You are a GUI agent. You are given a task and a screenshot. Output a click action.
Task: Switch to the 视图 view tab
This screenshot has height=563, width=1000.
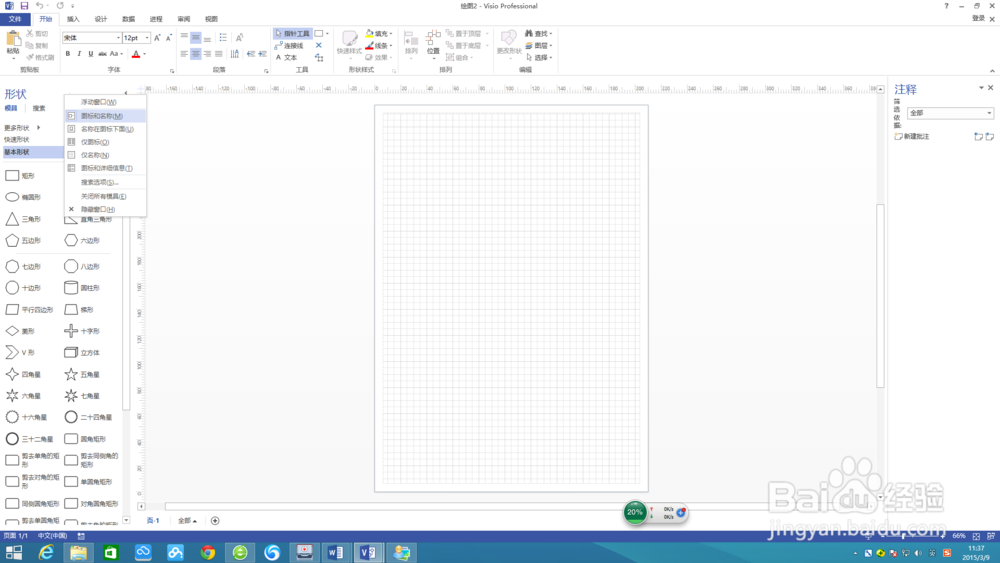[211, 19]
